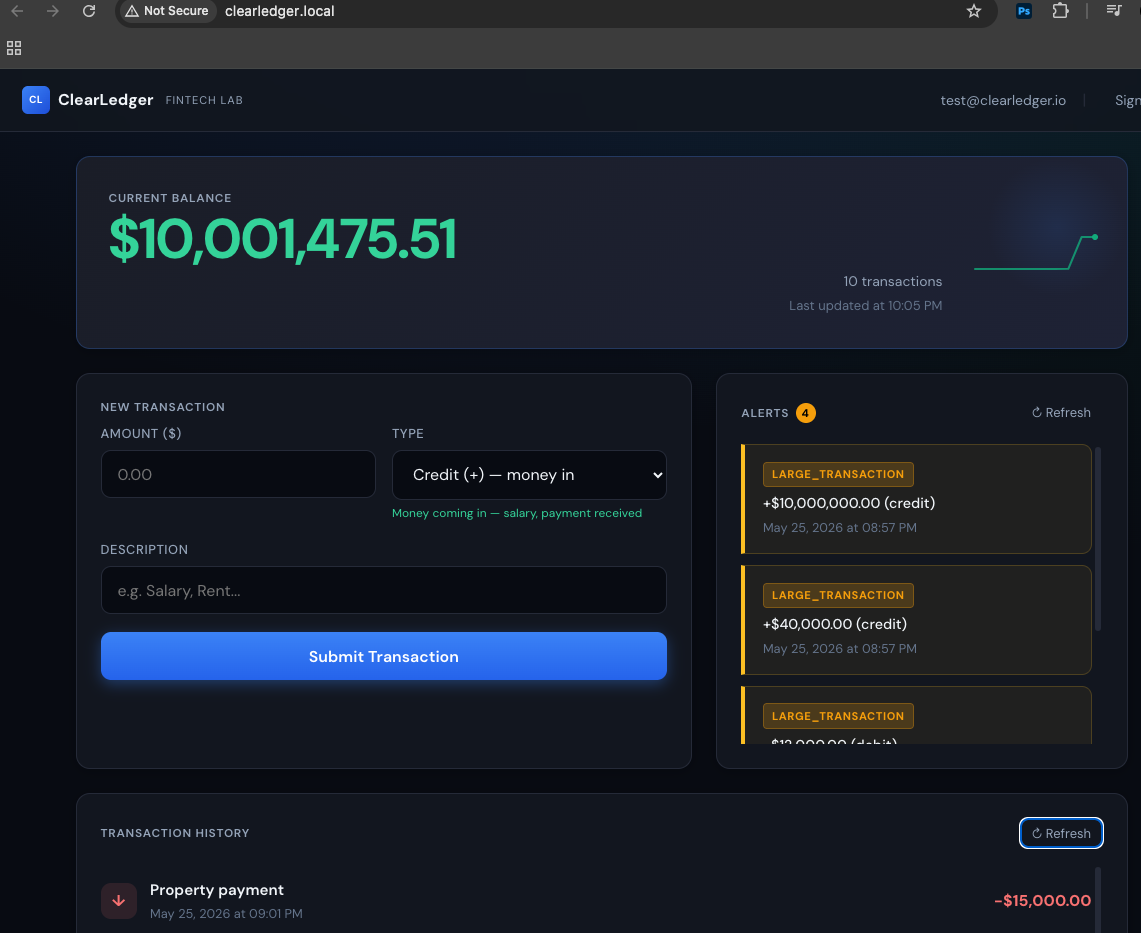The image size is (1141, 933).
Task: Open the +$10,000,000.00 credit alert card
Action: tap(916, 499)
